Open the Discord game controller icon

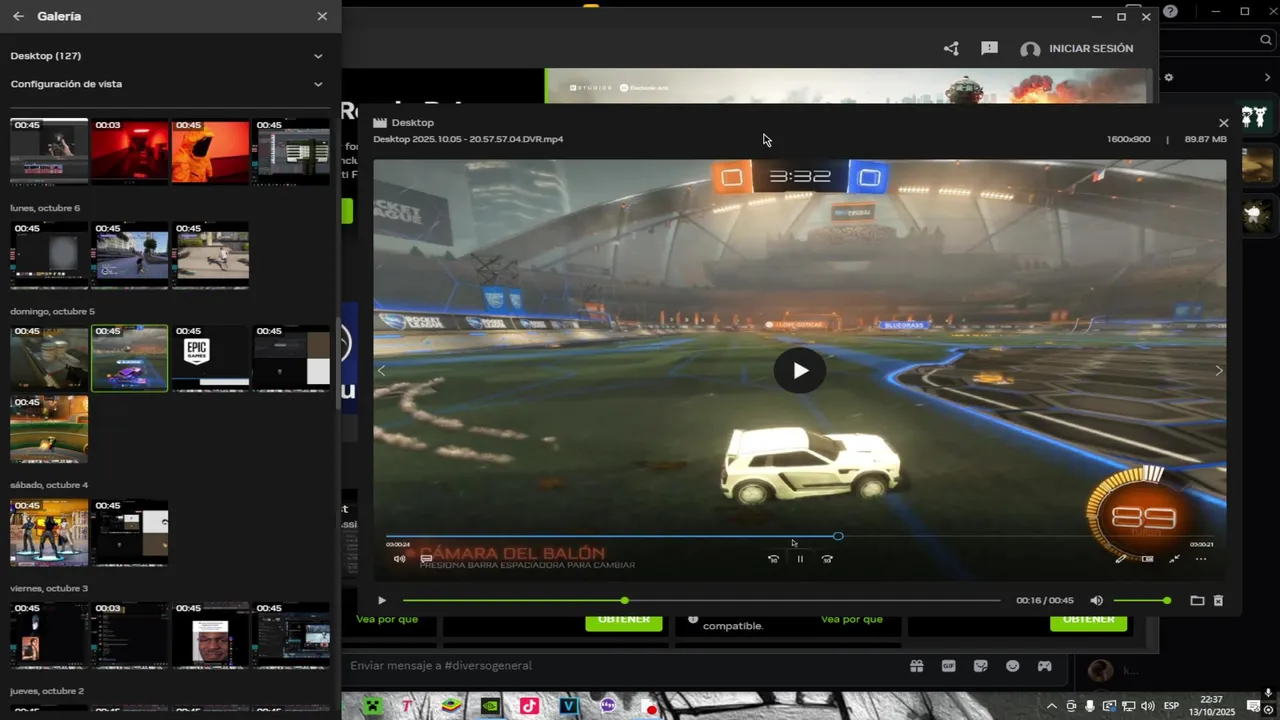pyautogui.click(x=1044, y=666)
